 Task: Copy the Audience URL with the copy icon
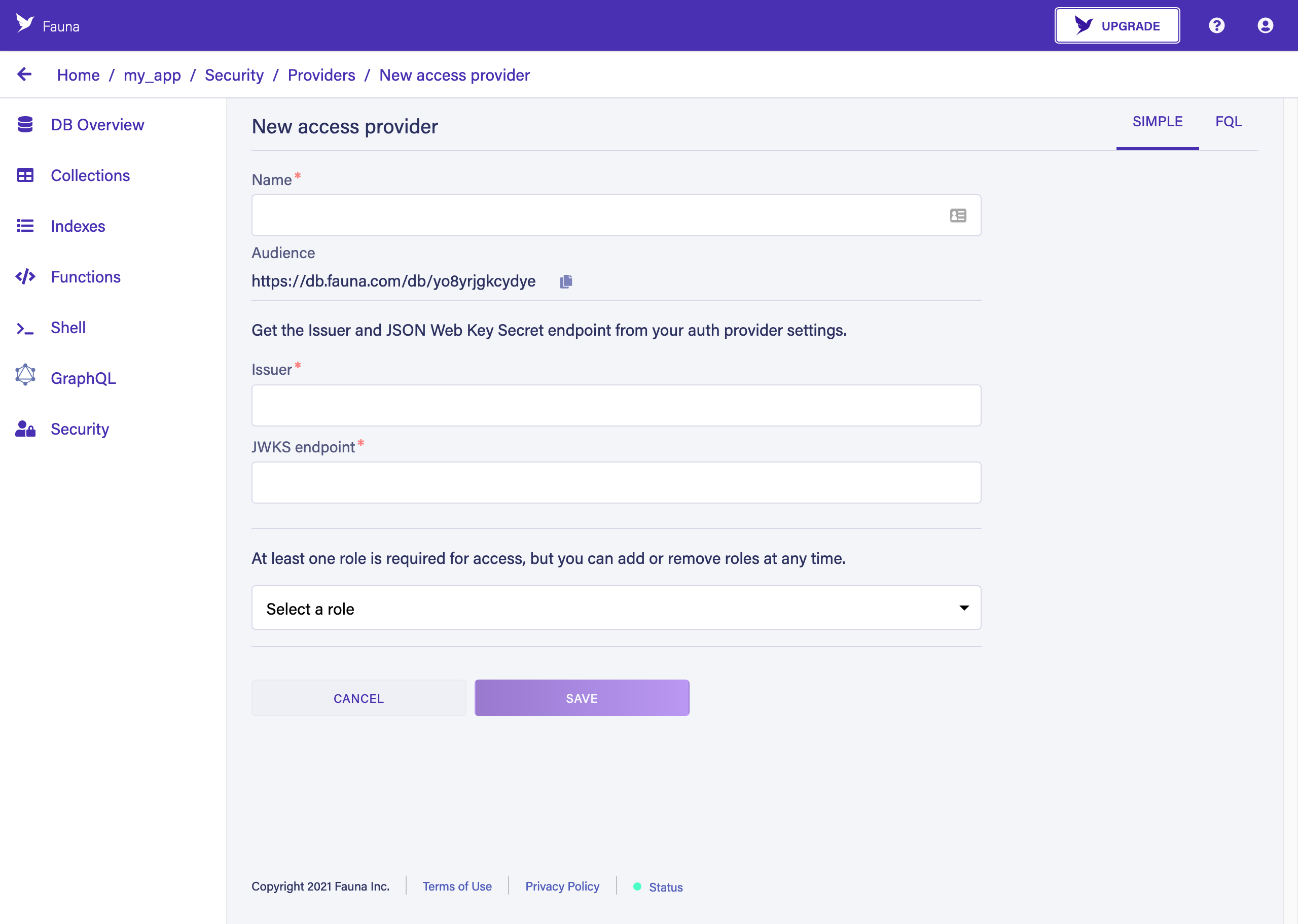(x=566, y=281)
